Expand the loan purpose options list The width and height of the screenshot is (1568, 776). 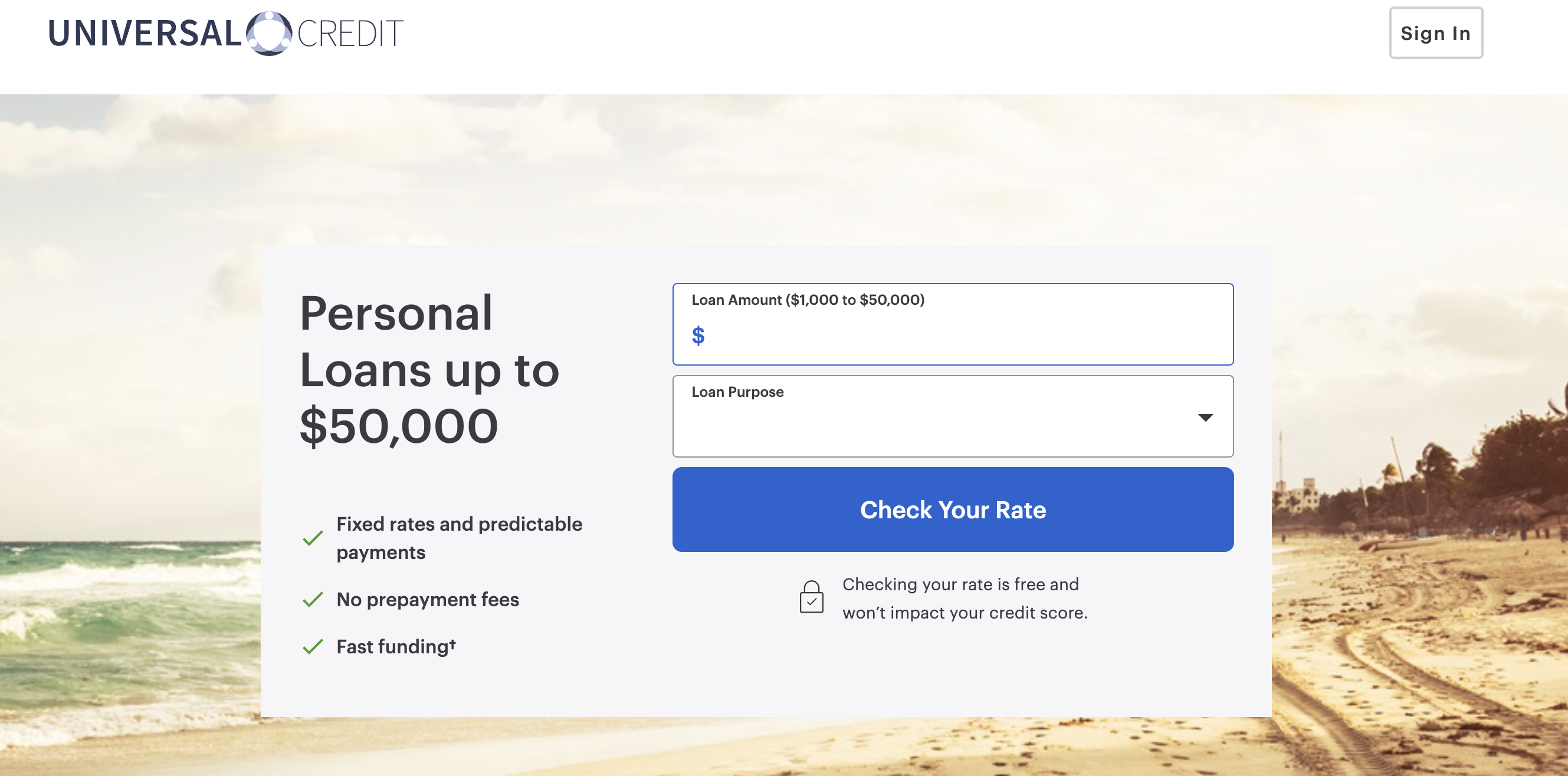952,416
